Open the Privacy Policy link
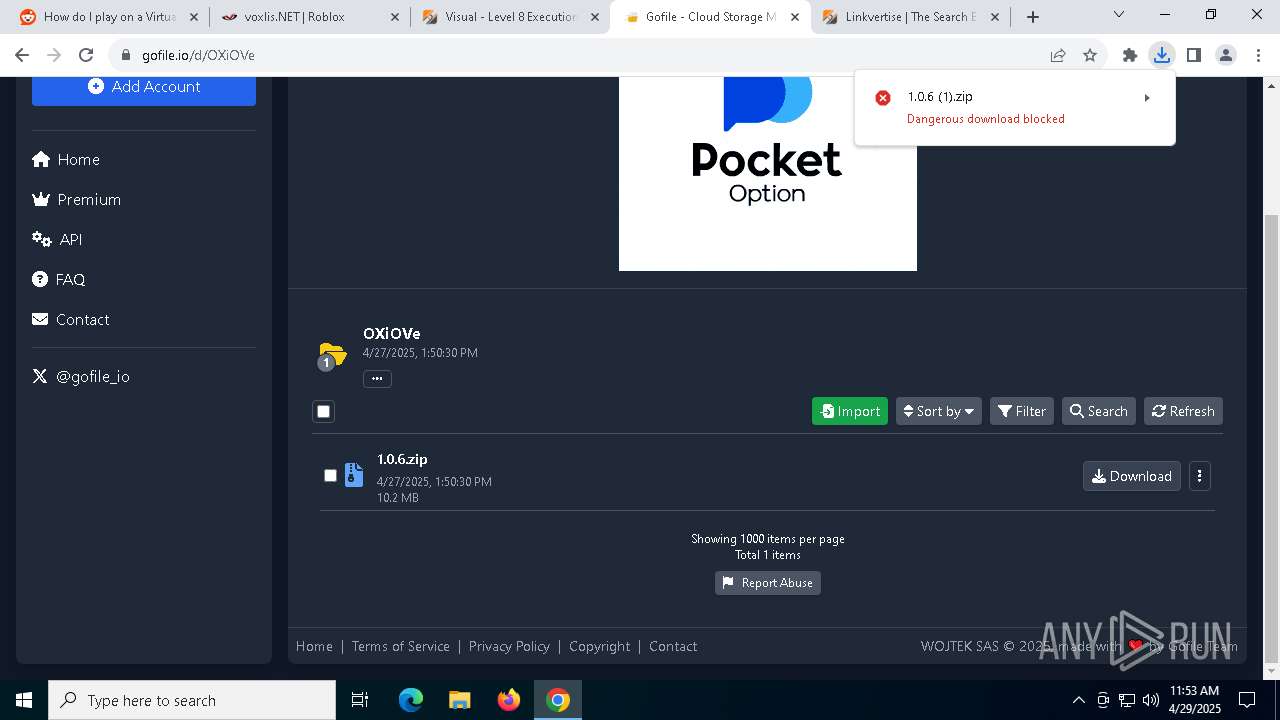Screen dimensions: 1280x720 tap(509, 646)
